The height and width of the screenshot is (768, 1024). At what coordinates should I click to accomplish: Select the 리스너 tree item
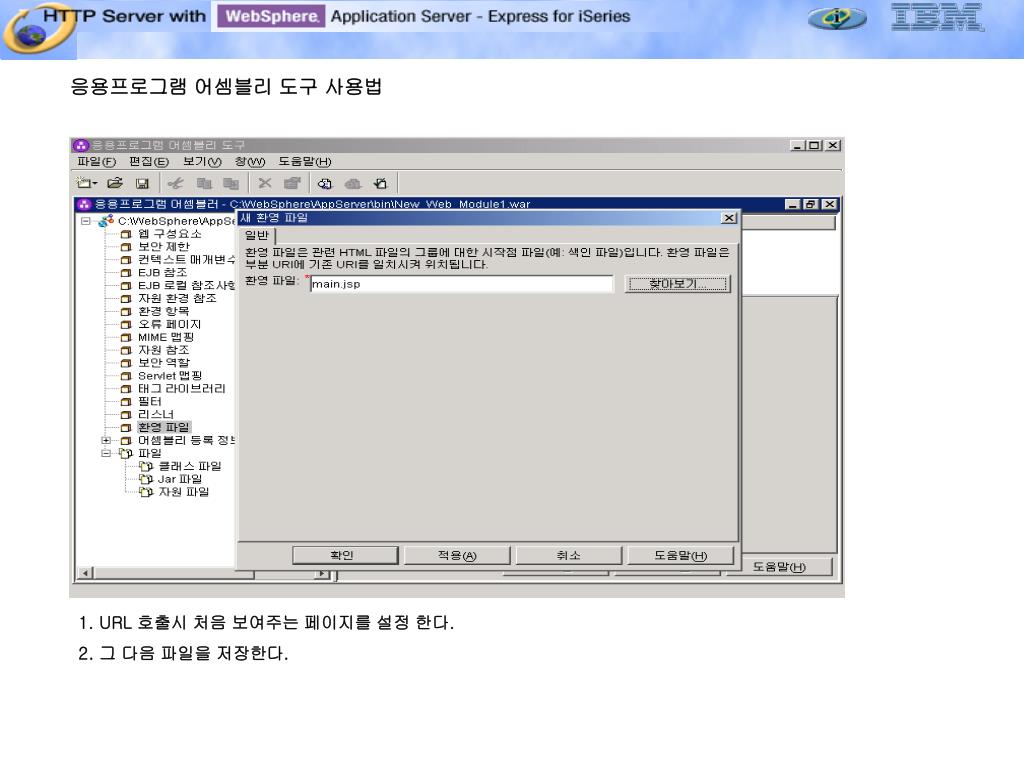pos(155,414)
